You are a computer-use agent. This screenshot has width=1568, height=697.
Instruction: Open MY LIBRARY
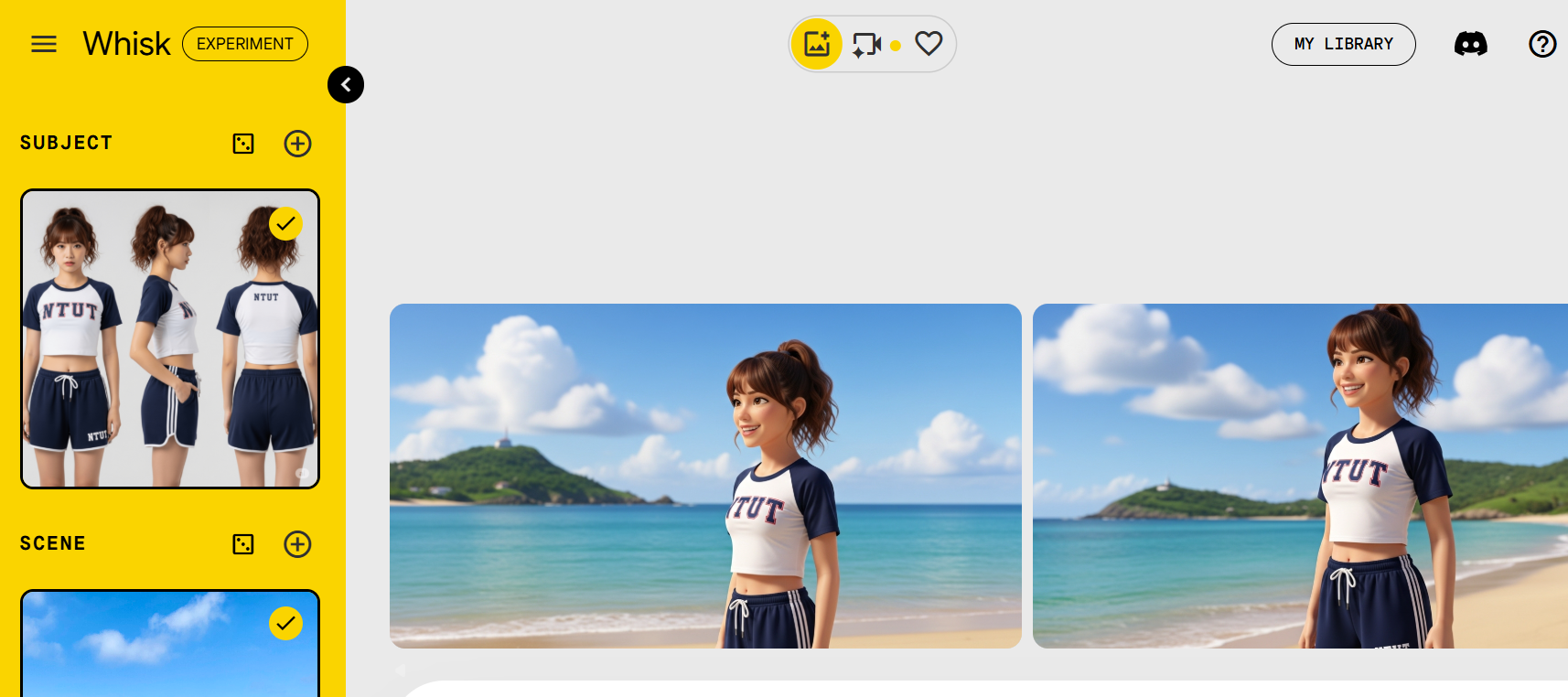point(1343,44)
